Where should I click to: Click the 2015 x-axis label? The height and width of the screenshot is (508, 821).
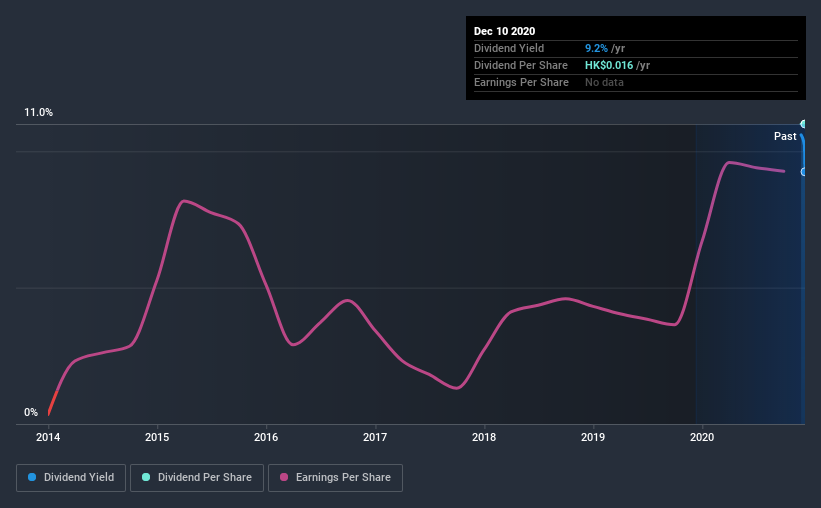157,437
